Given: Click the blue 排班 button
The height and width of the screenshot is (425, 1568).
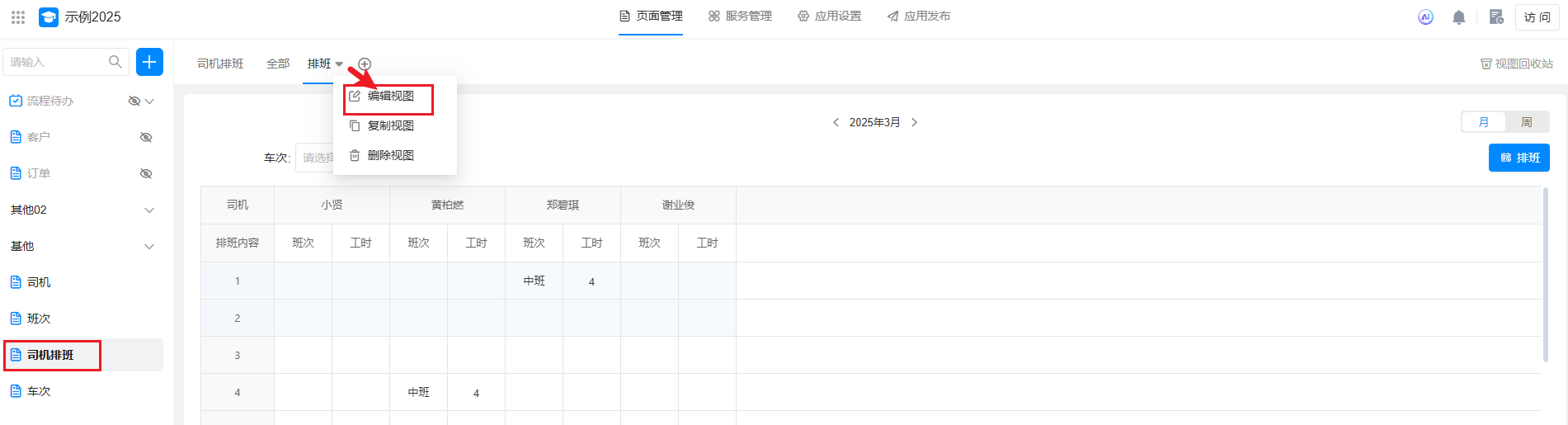Looking at the screenshot, I should [1519, 158].
